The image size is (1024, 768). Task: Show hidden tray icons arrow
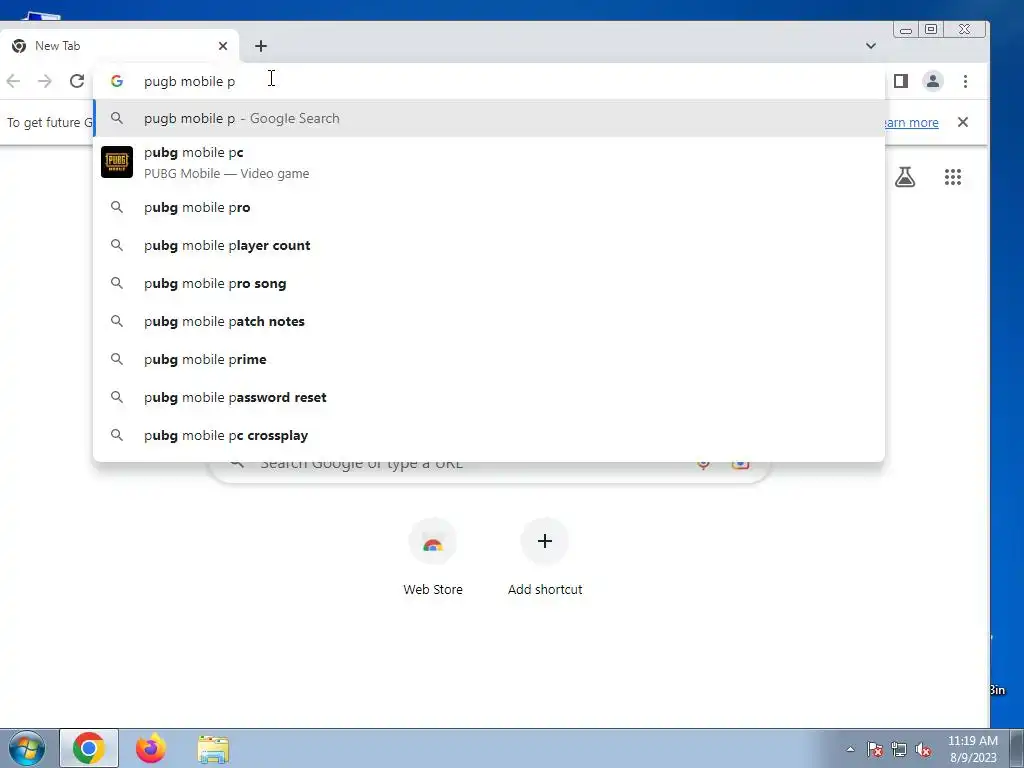pos(850,749)
